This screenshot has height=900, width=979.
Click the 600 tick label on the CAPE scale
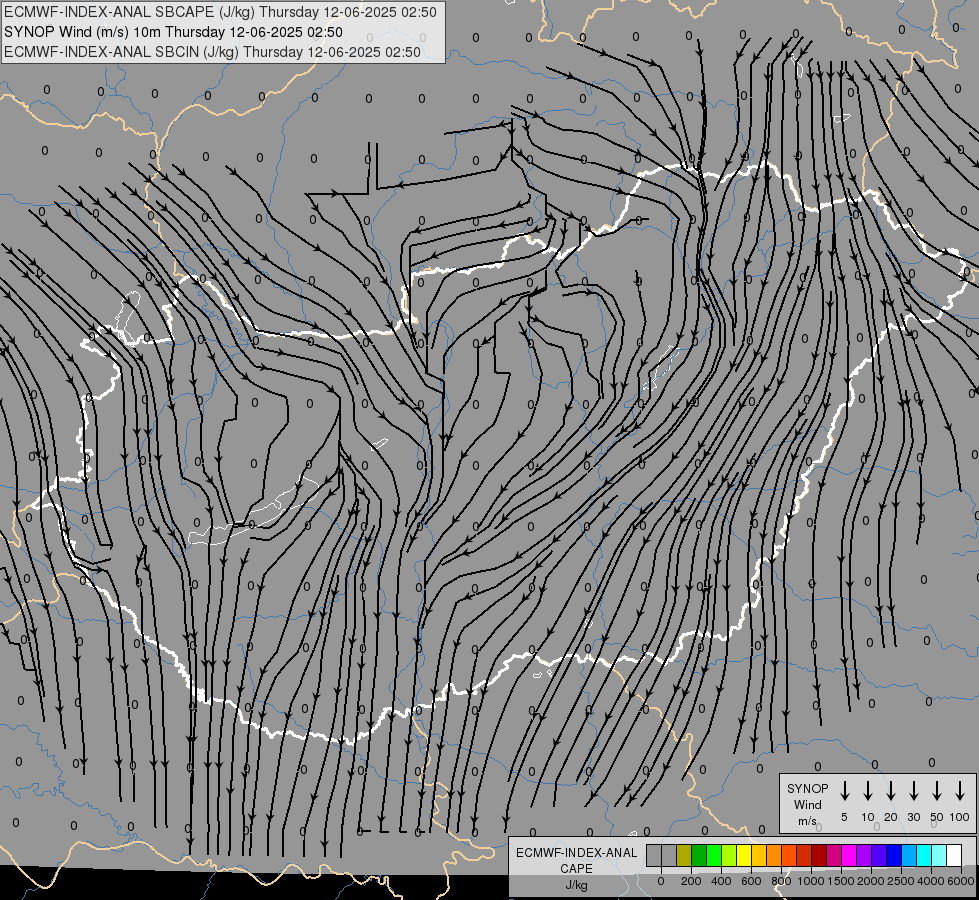(x=751, y=881)
